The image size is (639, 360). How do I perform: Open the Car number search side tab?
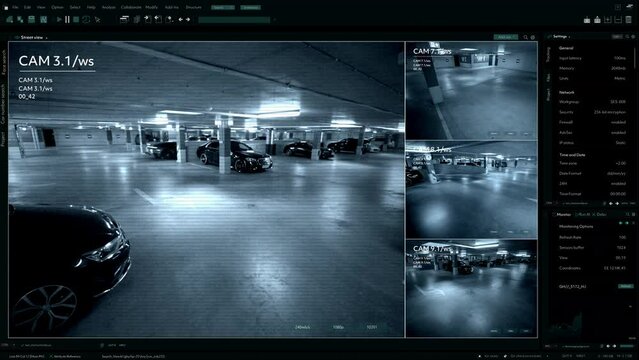[3, 104]
